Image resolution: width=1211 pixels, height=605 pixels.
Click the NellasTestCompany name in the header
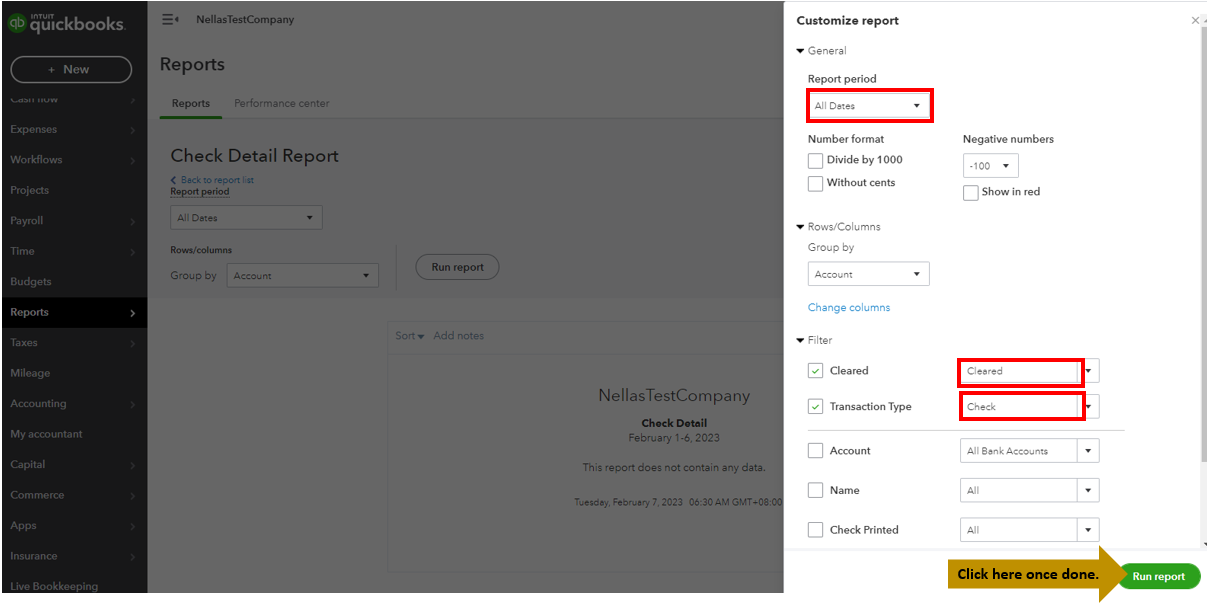[x=245, y=20]
